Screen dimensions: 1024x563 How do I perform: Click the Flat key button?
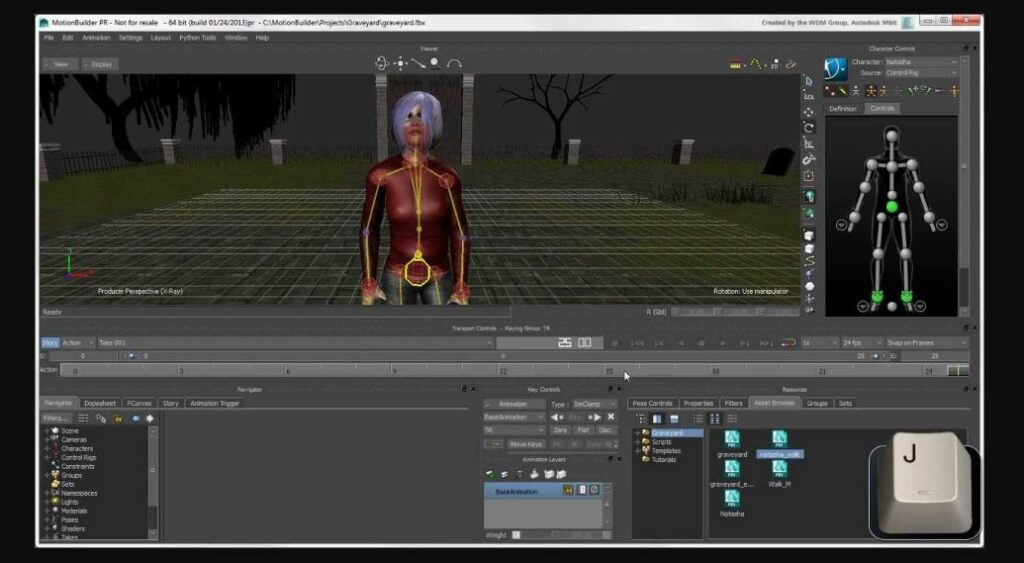(x=583, y=430)
